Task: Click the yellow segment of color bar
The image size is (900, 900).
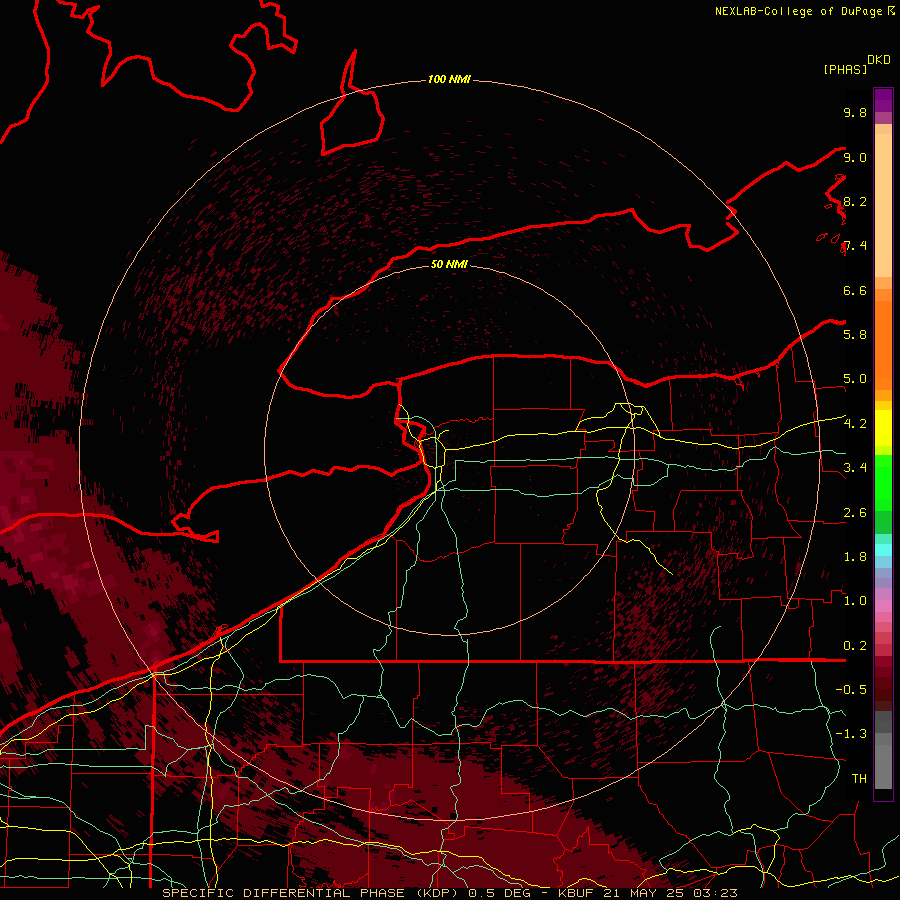Action: [x=883, y=428]
